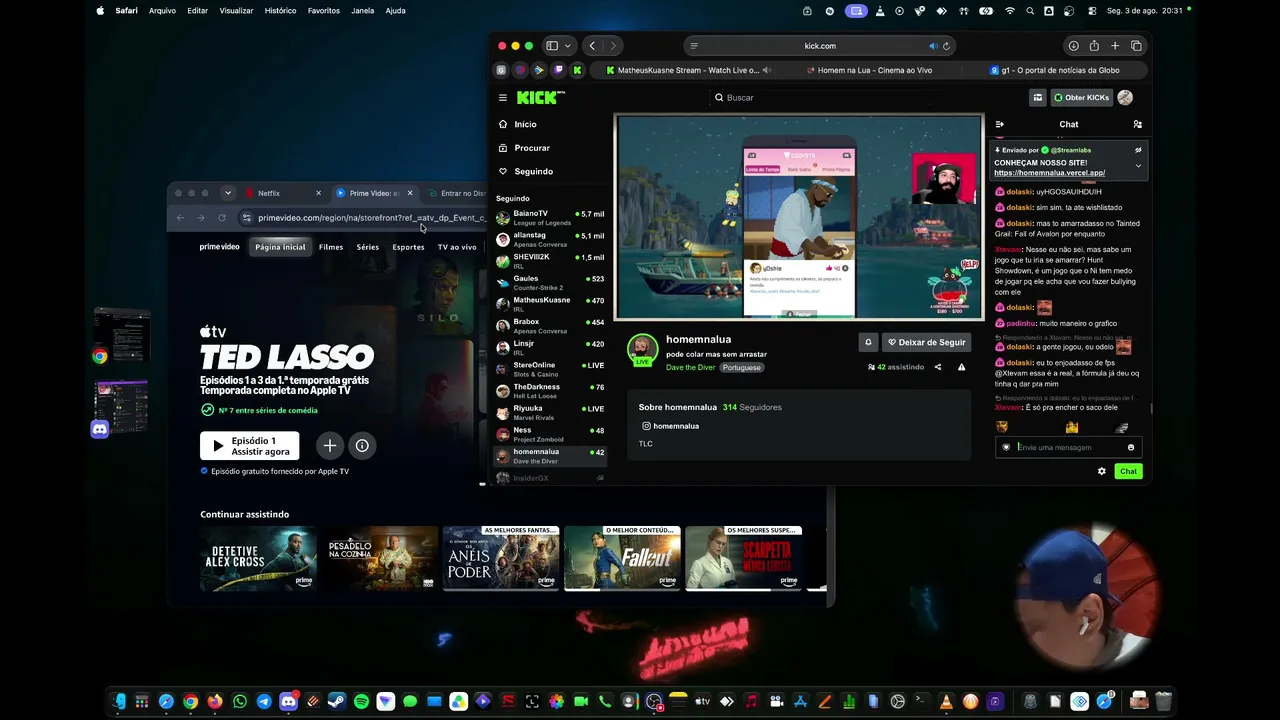Open the Dave the Diver category link

(x=691, y=367)
